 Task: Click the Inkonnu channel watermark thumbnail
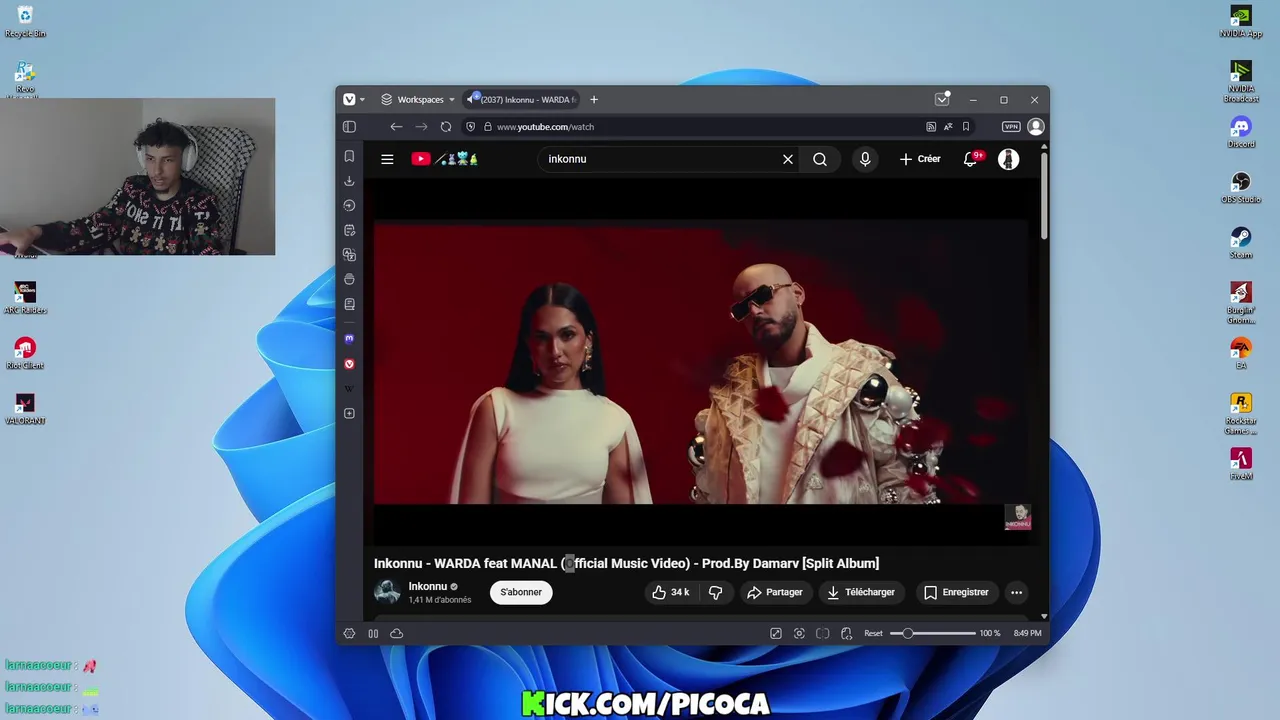[x=1017, y=517]
